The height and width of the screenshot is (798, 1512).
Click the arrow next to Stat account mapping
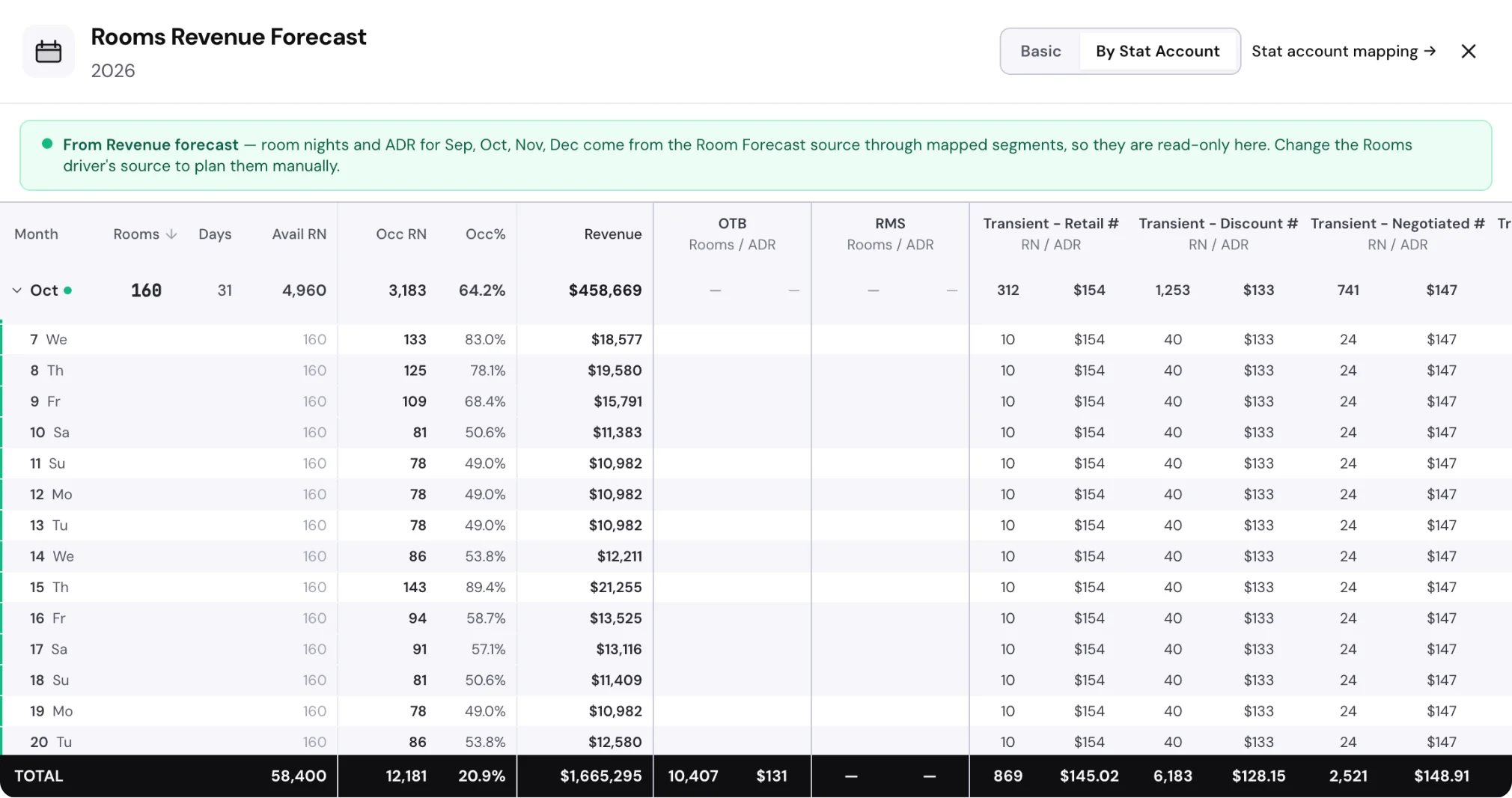pyautogui.click(x=1430, y=51)
